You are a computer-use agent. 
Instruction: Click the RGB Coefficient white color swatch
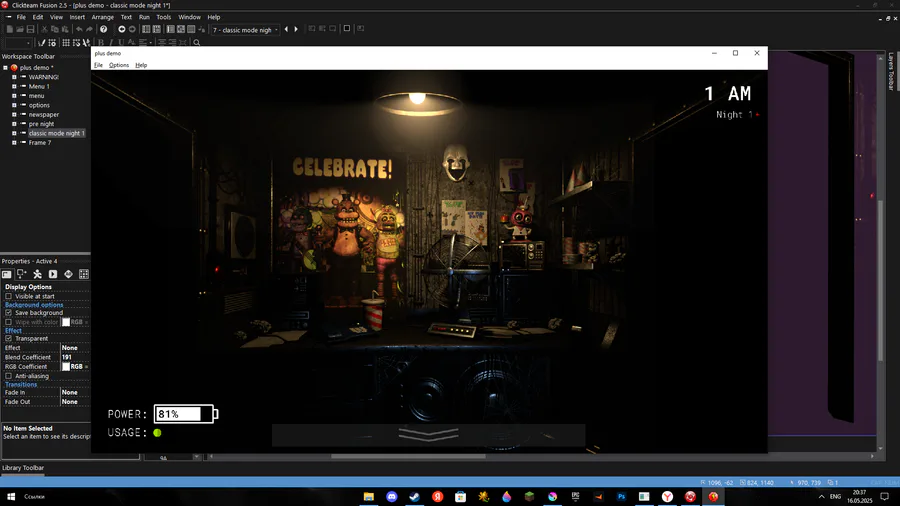(66, 367)
